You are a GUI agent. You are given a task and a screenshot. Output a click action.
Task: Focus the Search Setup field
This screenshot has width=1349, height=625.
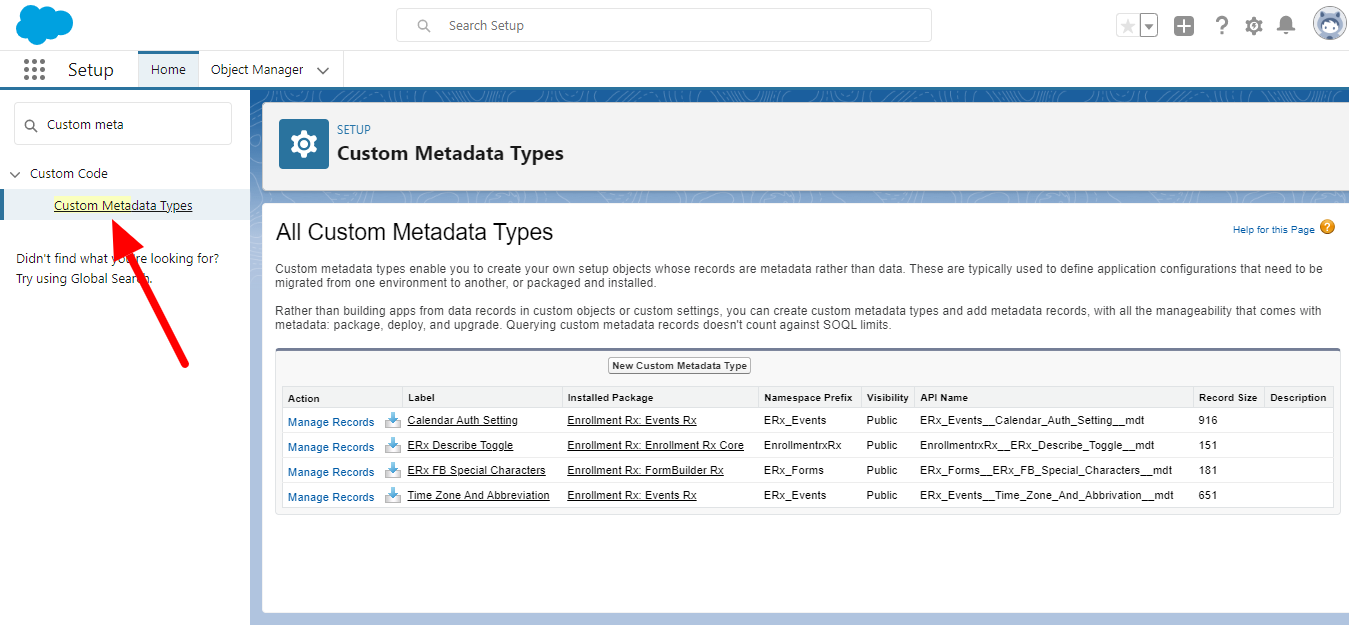point(664,26)
